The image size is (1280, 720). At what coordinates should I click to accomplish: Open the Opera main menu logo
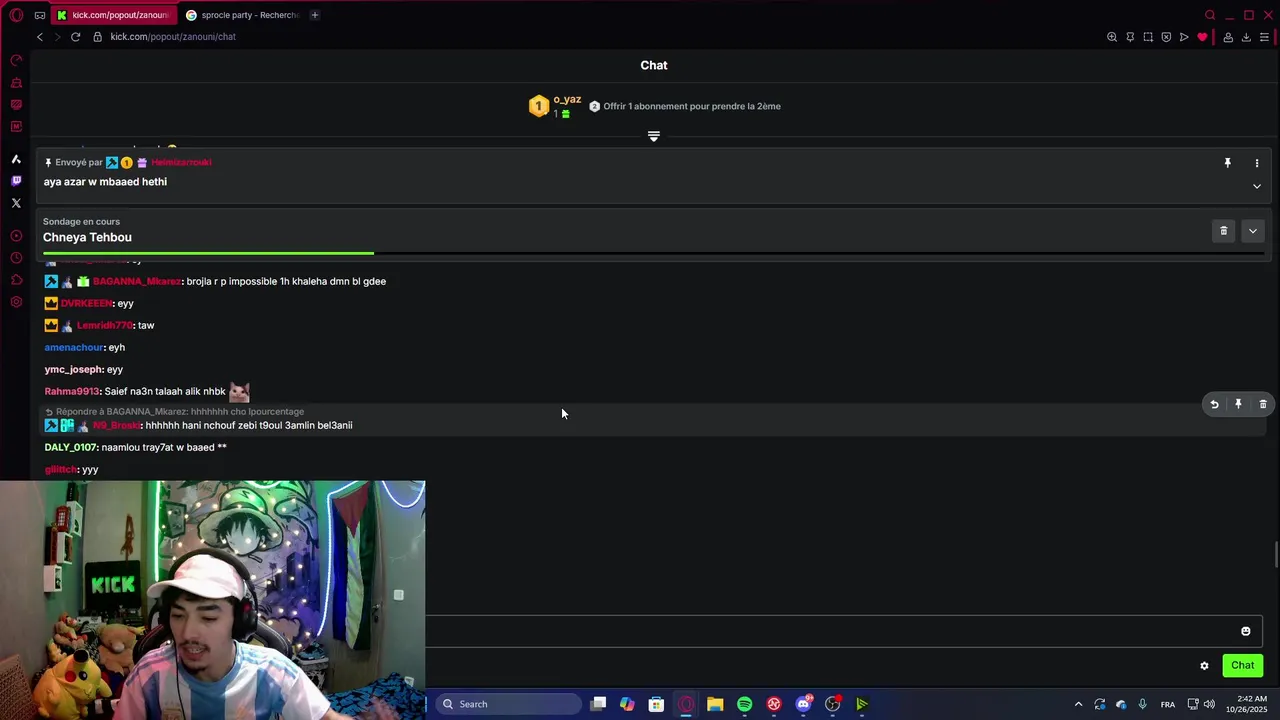(x=16, y=15)
